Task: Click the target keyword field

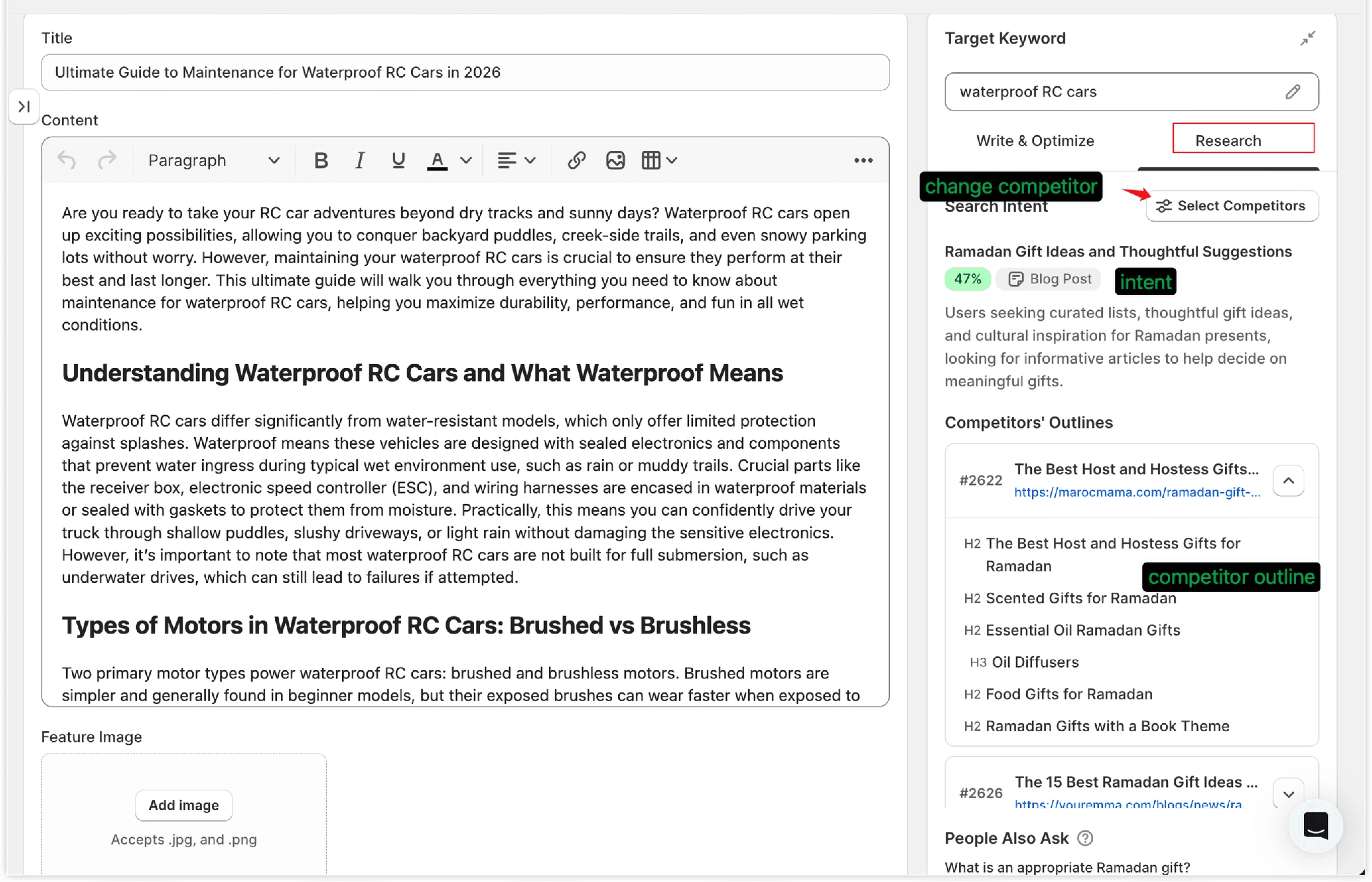Action: coord(1131,92)
